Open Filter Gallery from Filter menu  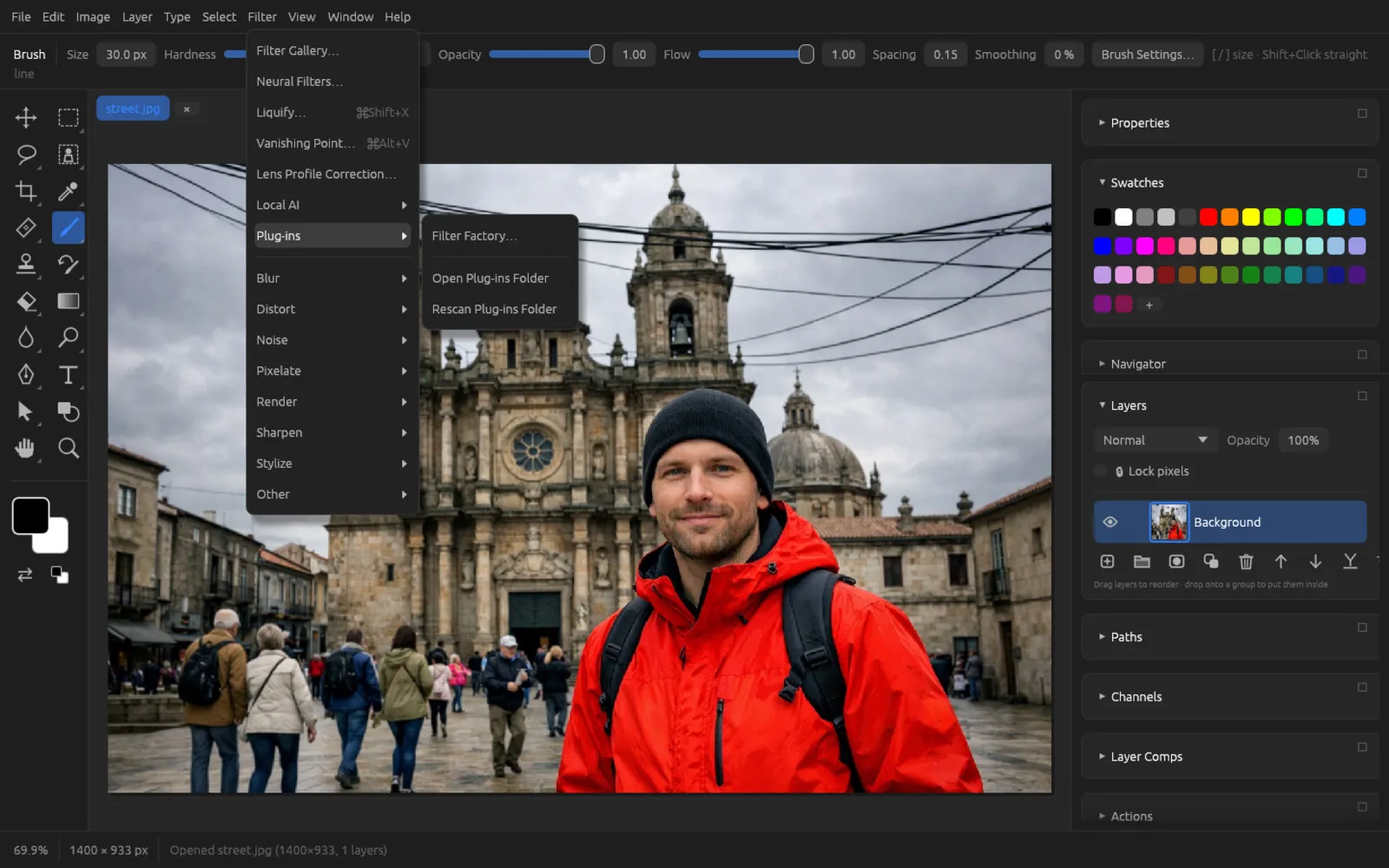[x=332, y=51]
